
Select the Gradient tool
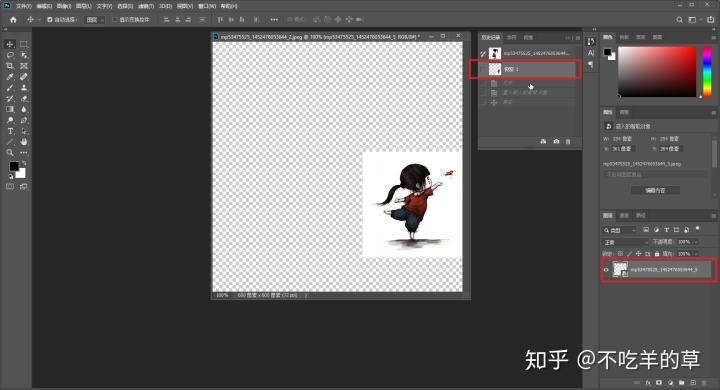pyautogui.click(x=10, y=109)
